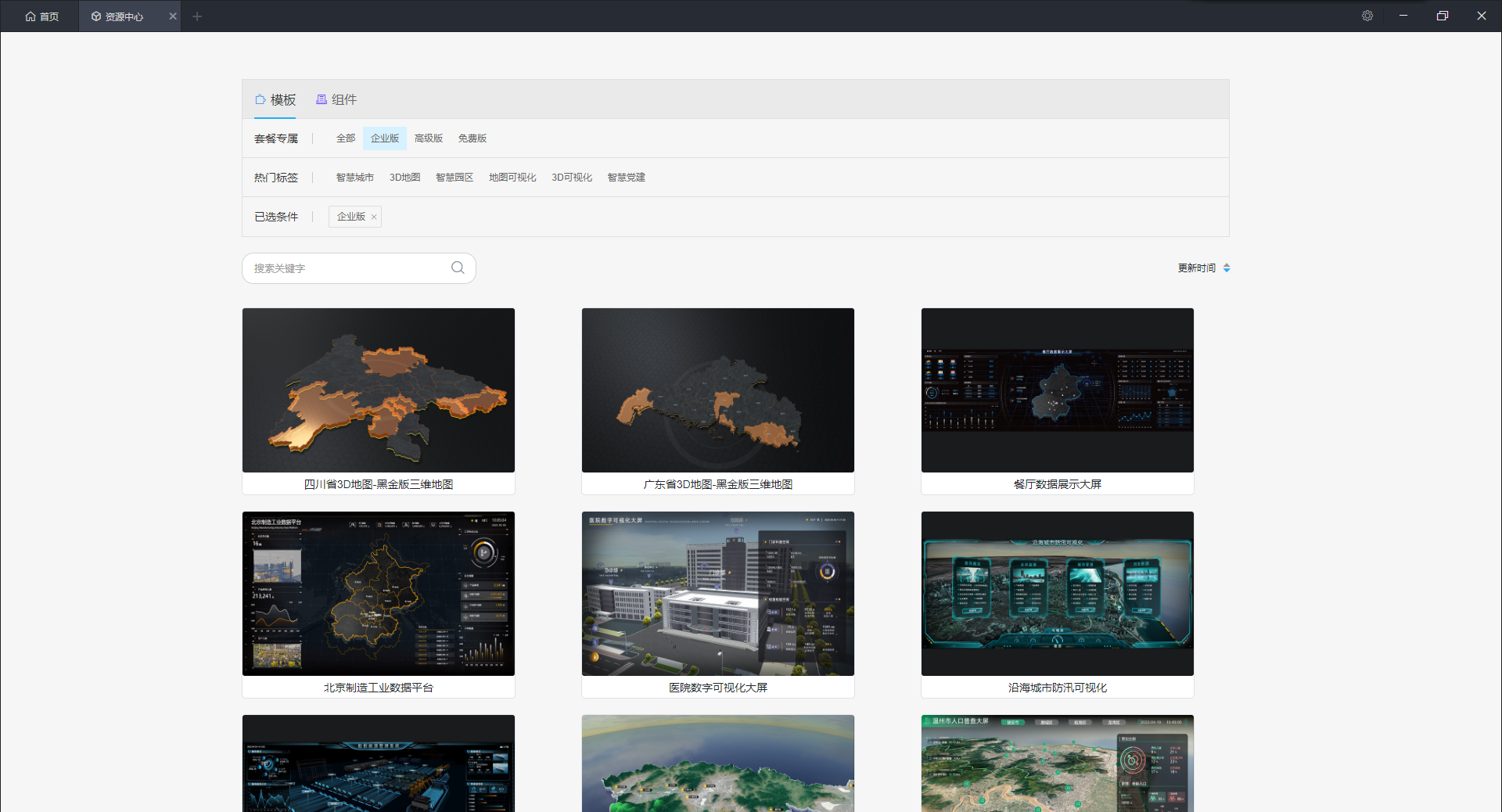Click the 医院数字可视化大屏 title text
1502x812 pixels.
coord(718,688)
